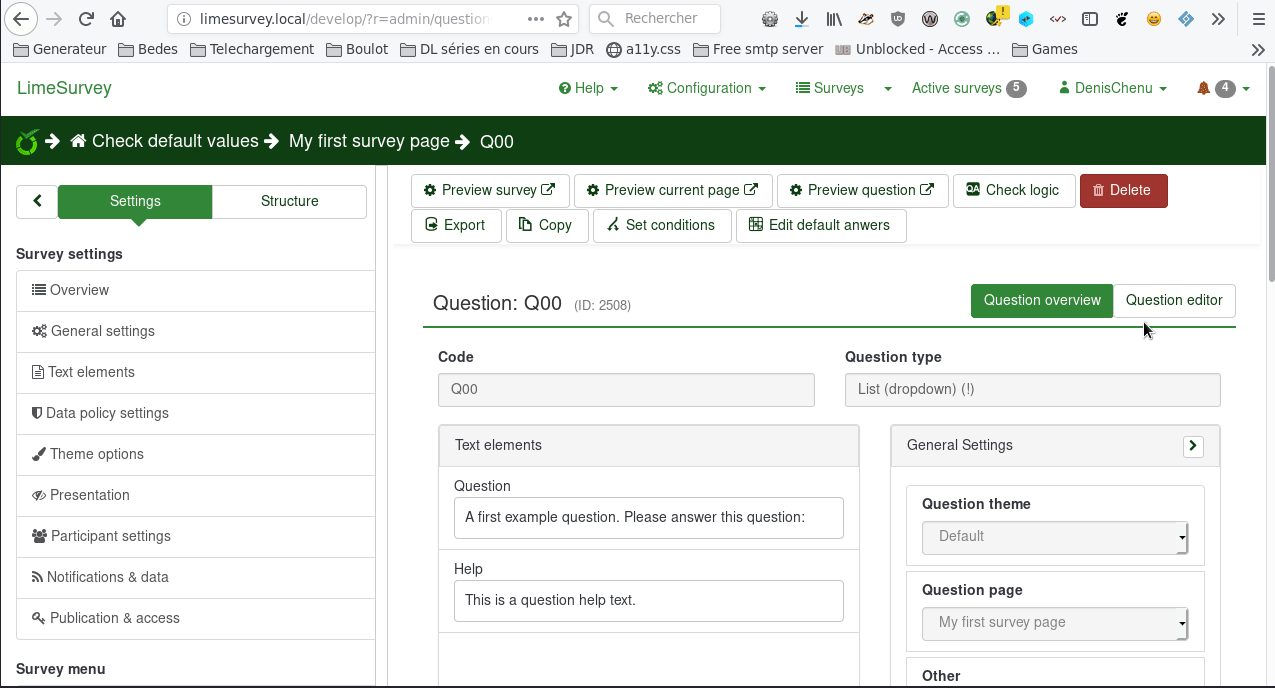Open Edit default answers

[x=820, y=225]
